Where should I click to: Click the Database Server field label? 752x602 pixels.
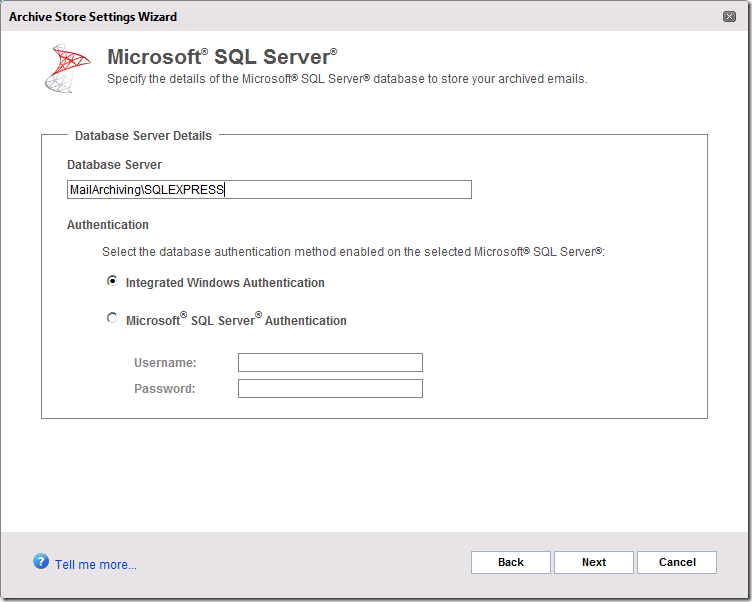click(x=114, y=165)
